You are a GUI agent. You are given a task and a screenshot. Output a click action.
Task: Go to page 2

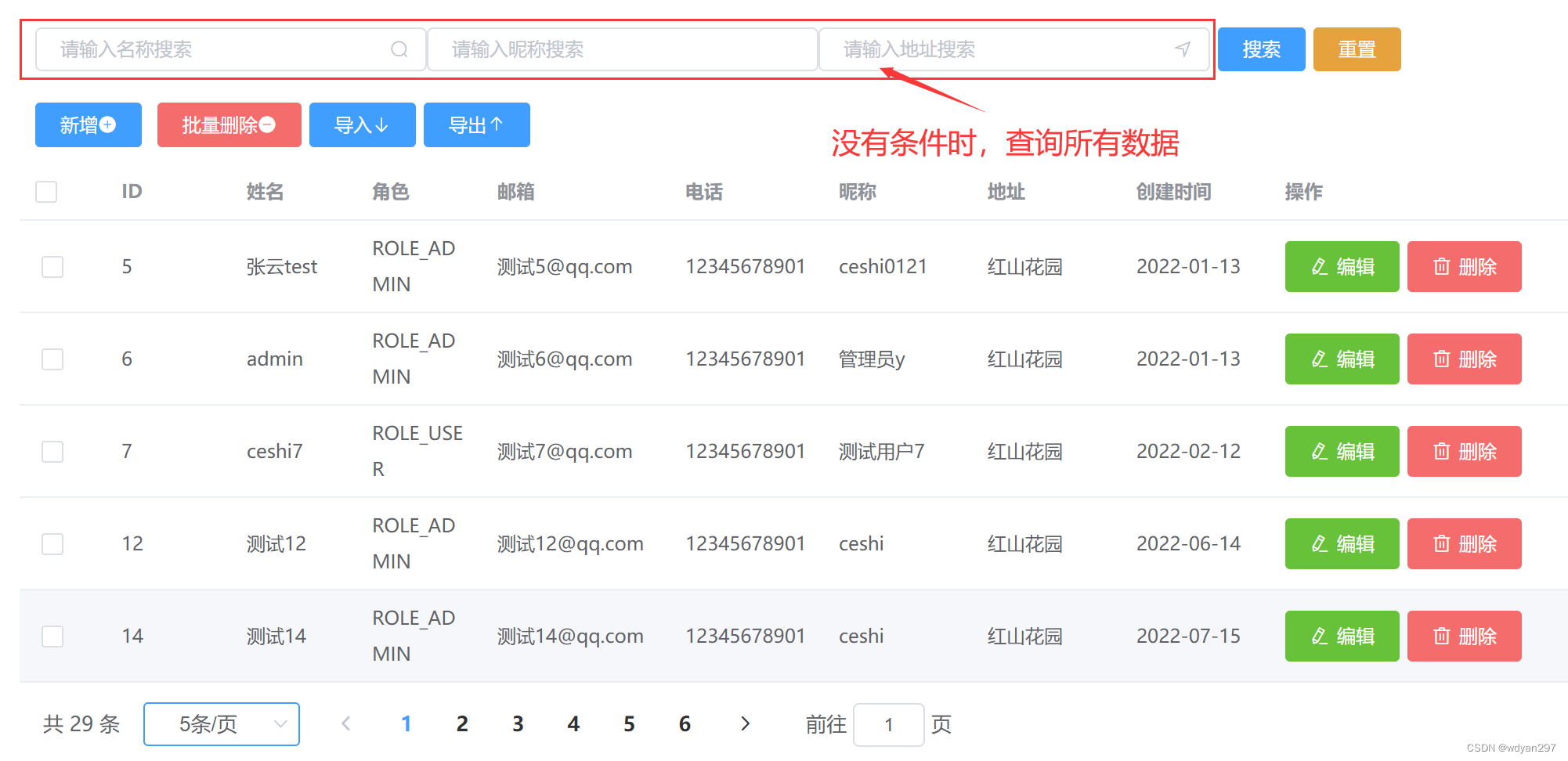(462, 724)
